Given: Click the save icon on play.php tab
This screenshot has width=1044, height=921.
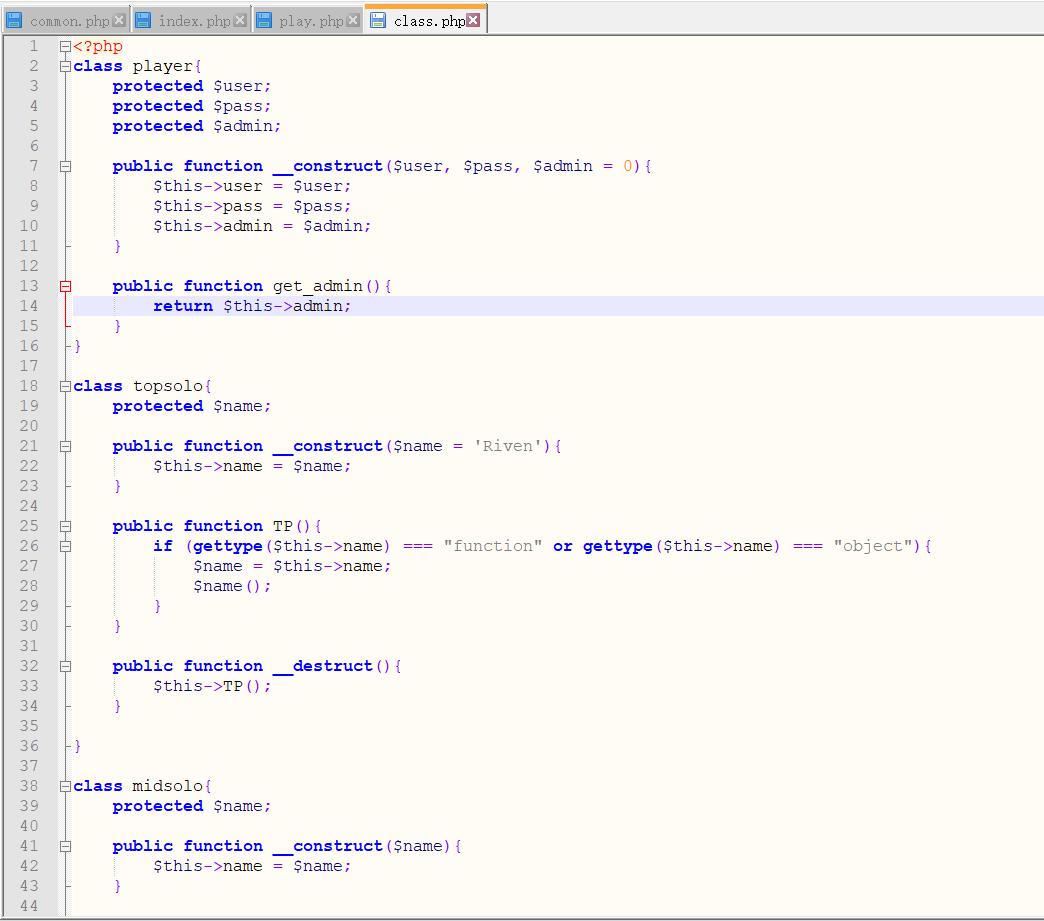Looking at the screenshot, I should pyautogui.click(x=263, y=20).
